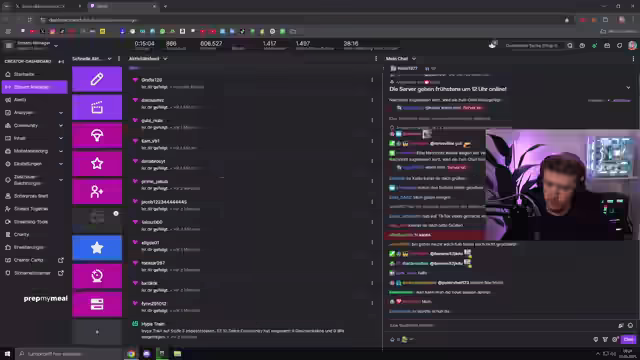Open the emote picker in the chat input

[x=630, y=325]
